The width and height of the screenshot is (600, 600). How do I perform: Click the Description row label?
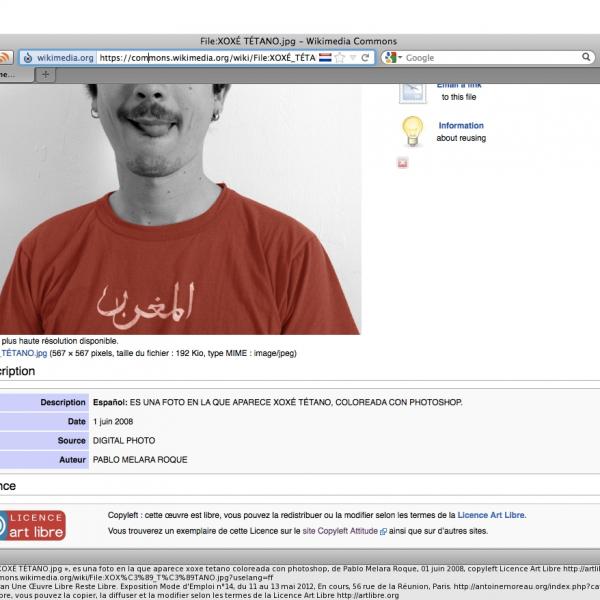pyautogui.click(x=63, y=402)
